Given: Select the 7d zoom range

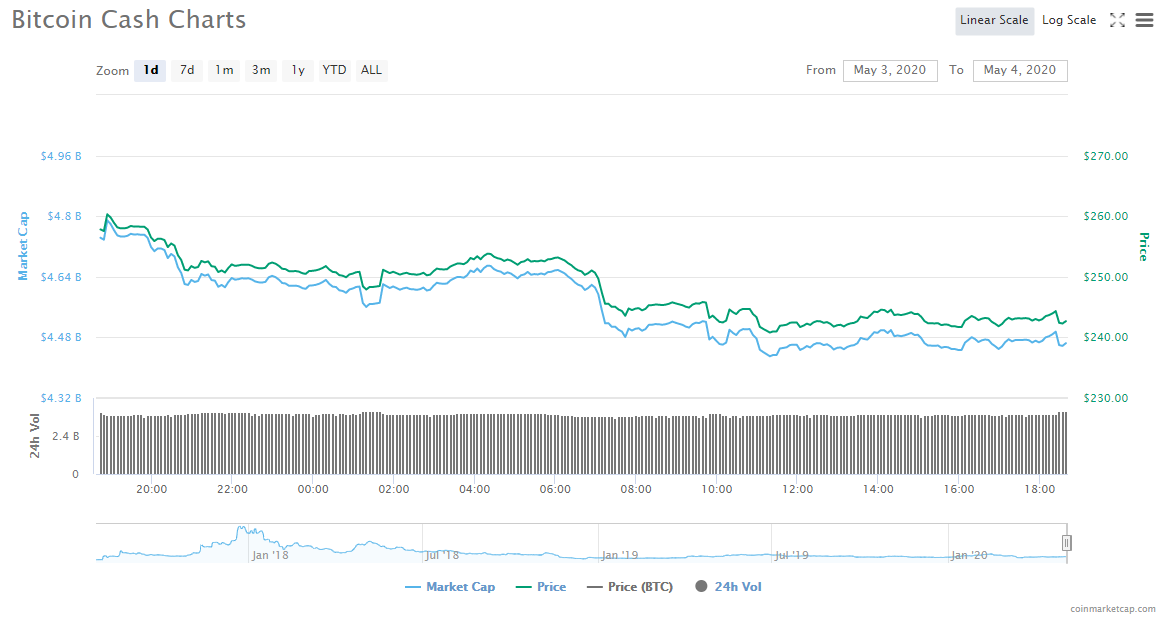Looking at the screenshot, I should (x=187, y=70).
